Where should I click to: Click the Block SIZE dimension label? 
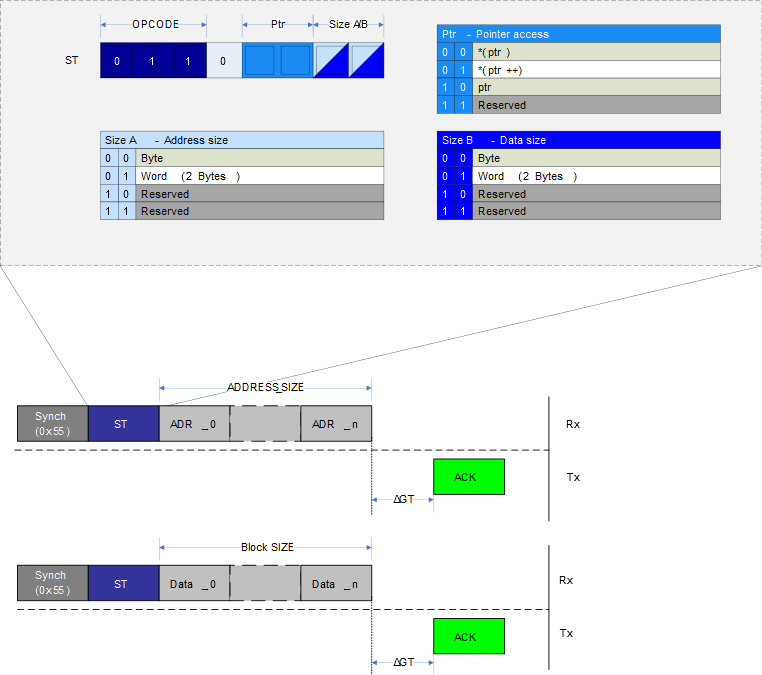[267, 547]
